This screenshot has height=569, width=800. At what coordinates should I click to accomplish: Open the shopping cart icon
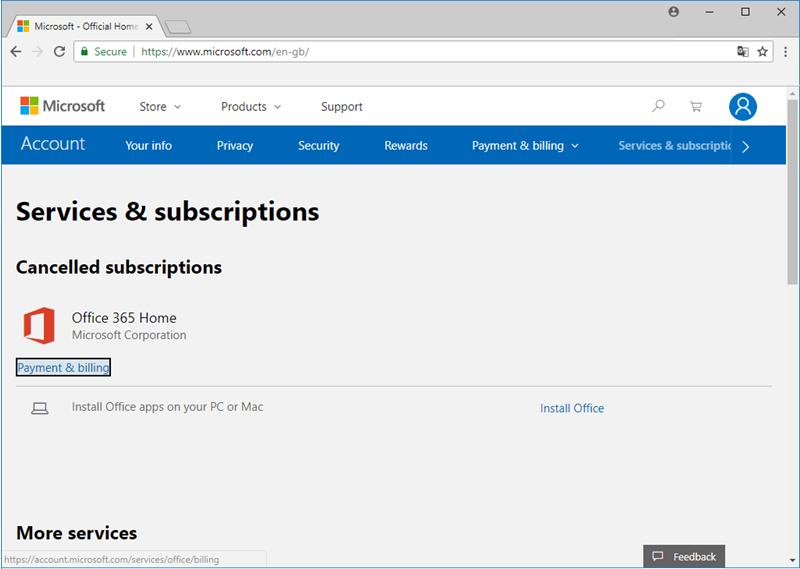(695, 106)
